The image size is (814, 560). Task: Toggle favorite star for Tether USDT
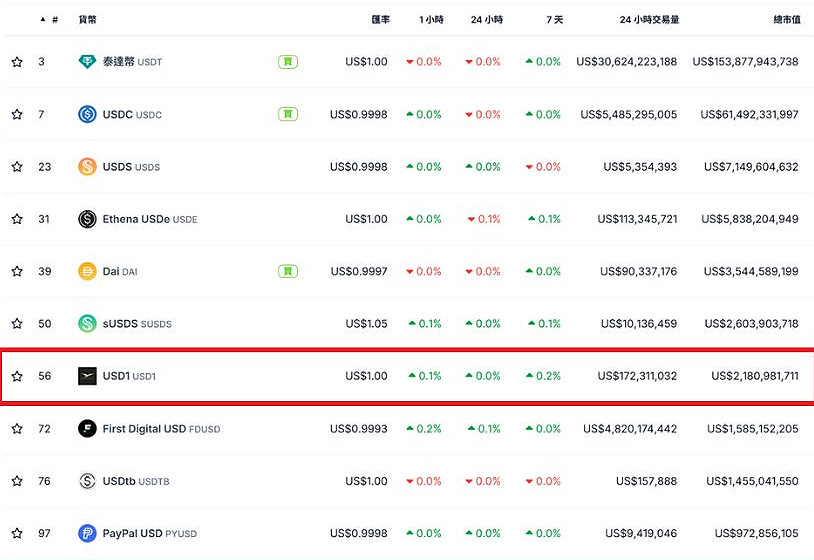tap(17, 62)
